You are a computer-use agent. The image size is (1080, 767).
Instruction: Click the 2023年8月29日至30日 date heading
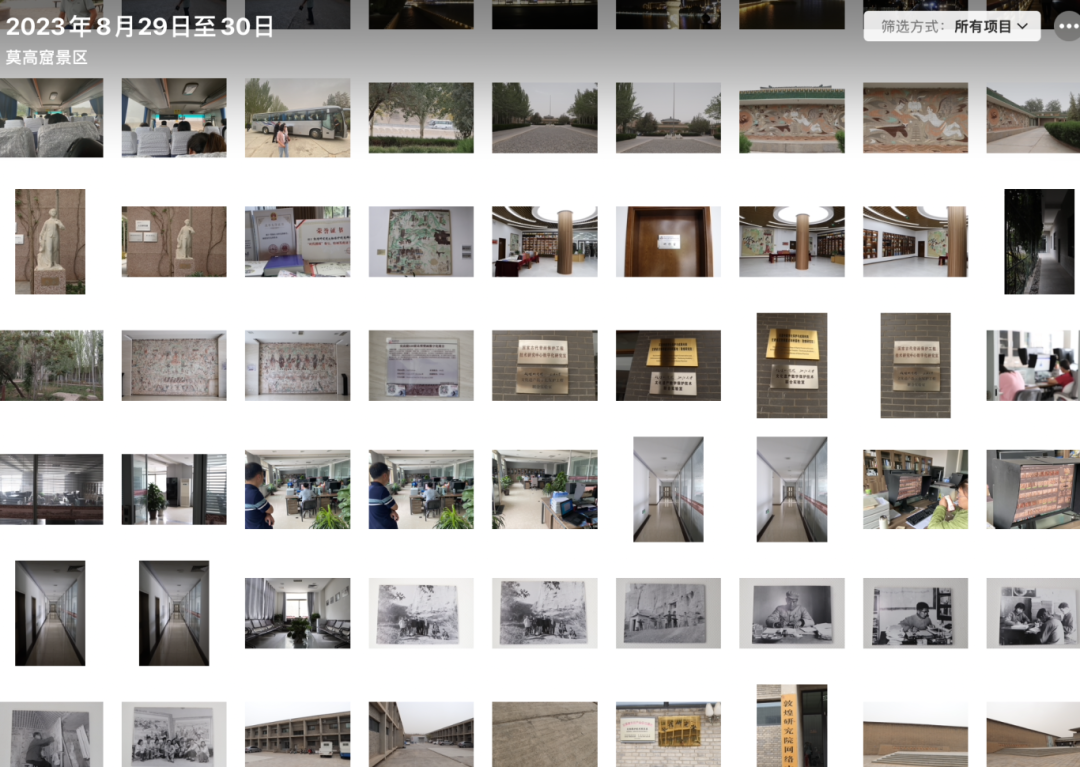coord(138,26)
